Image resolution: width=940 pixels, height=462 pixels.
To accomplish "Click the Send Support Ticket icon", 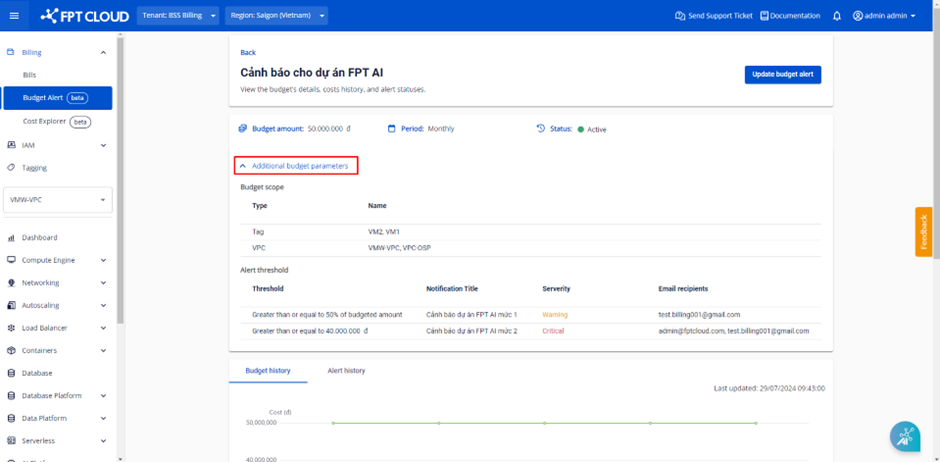I will tap(680, 16).
